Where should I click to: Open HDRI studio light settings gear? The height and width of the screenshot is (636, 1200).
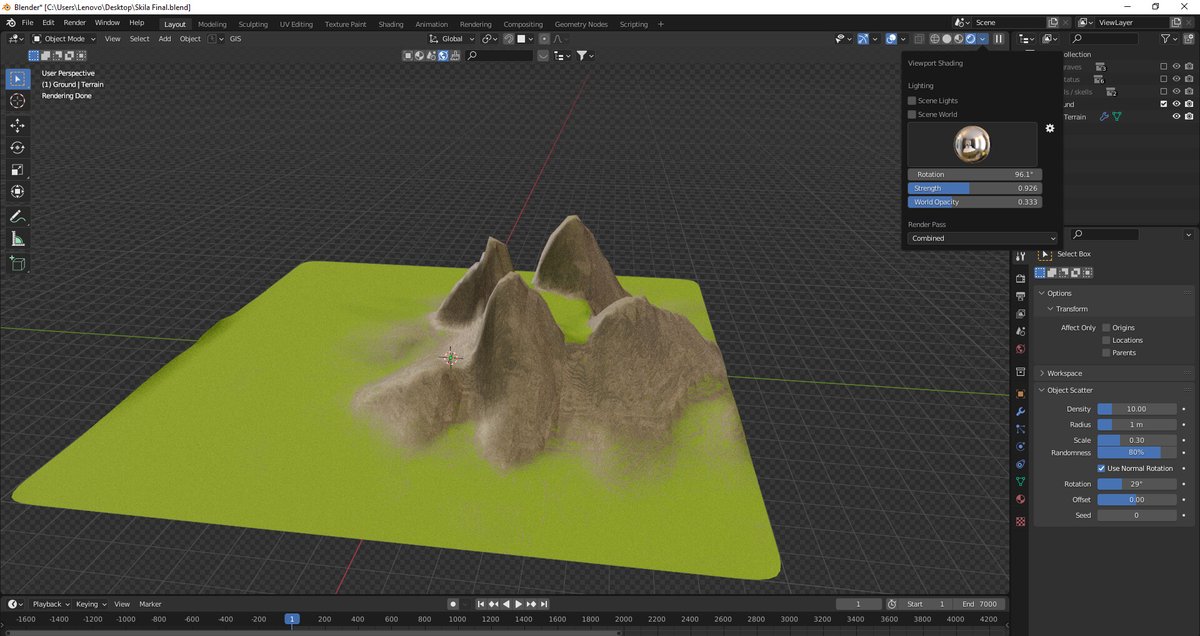click(x=1050, y=128)
